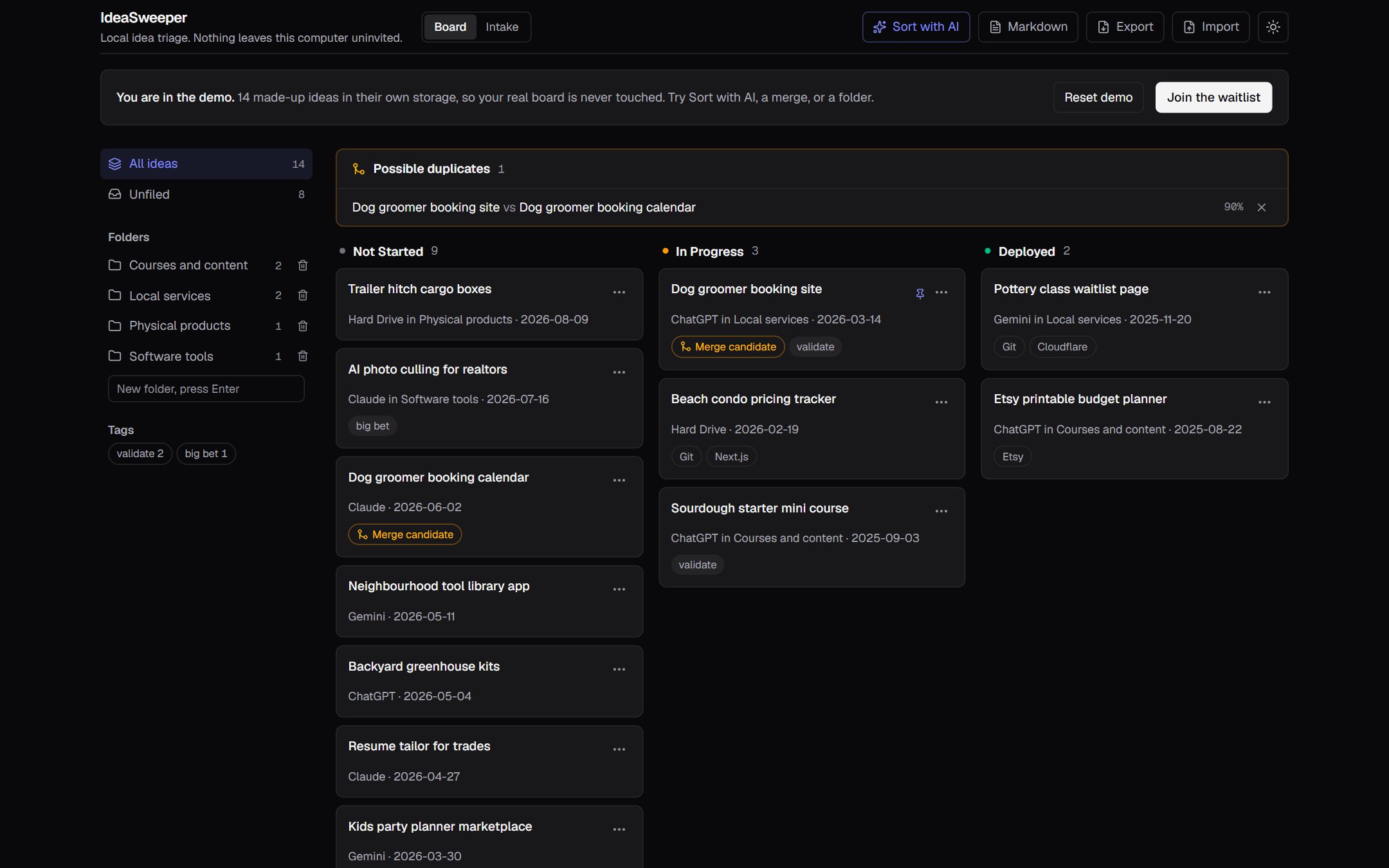Click the pin icon on Dog groomer booking site
The height and width of the screenshot is (868, 1389).
point(920,293)
